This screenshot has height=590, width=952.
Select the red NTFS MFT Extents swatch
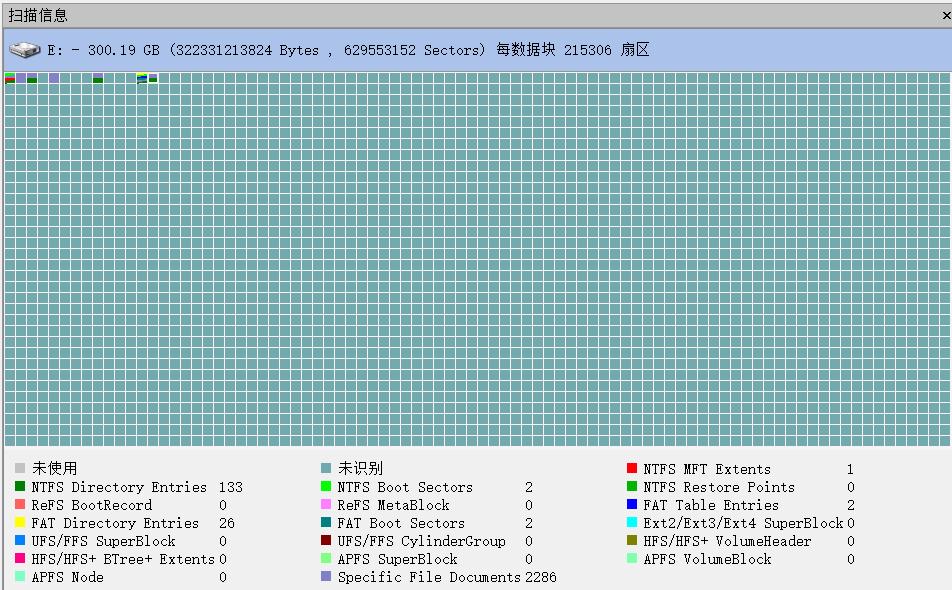click(631, 469)
